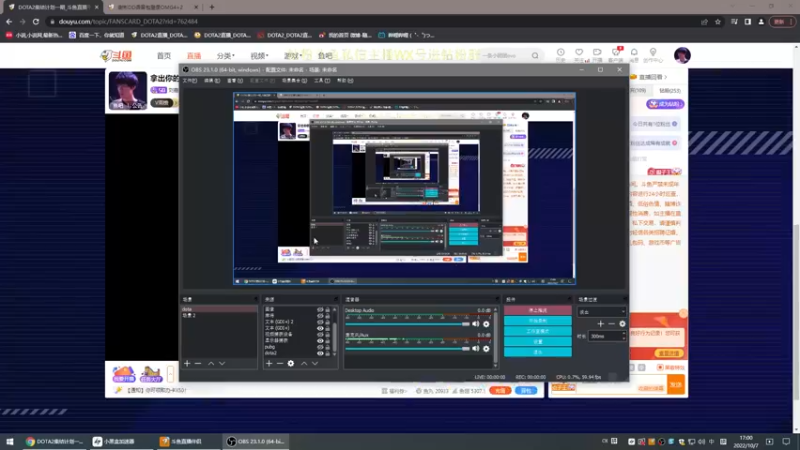
Task: Open 视频 dropdown in Douyu nav
Action: pos(259,56)
